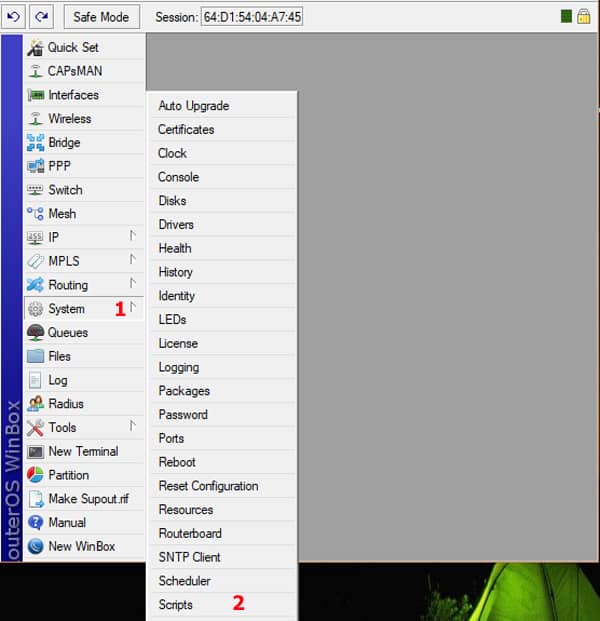Click the New WinBox globe icon
Image resolution: width=600 pixels, height=621 pixels.
click(35, 547)
